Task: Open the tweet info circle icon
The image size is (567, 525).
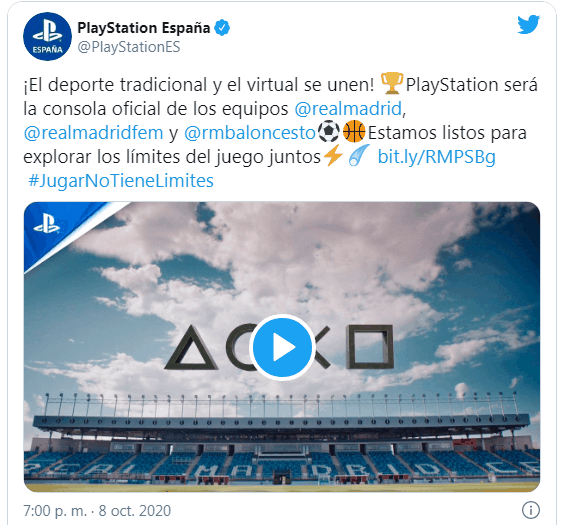Action: [x=530, y=510]
